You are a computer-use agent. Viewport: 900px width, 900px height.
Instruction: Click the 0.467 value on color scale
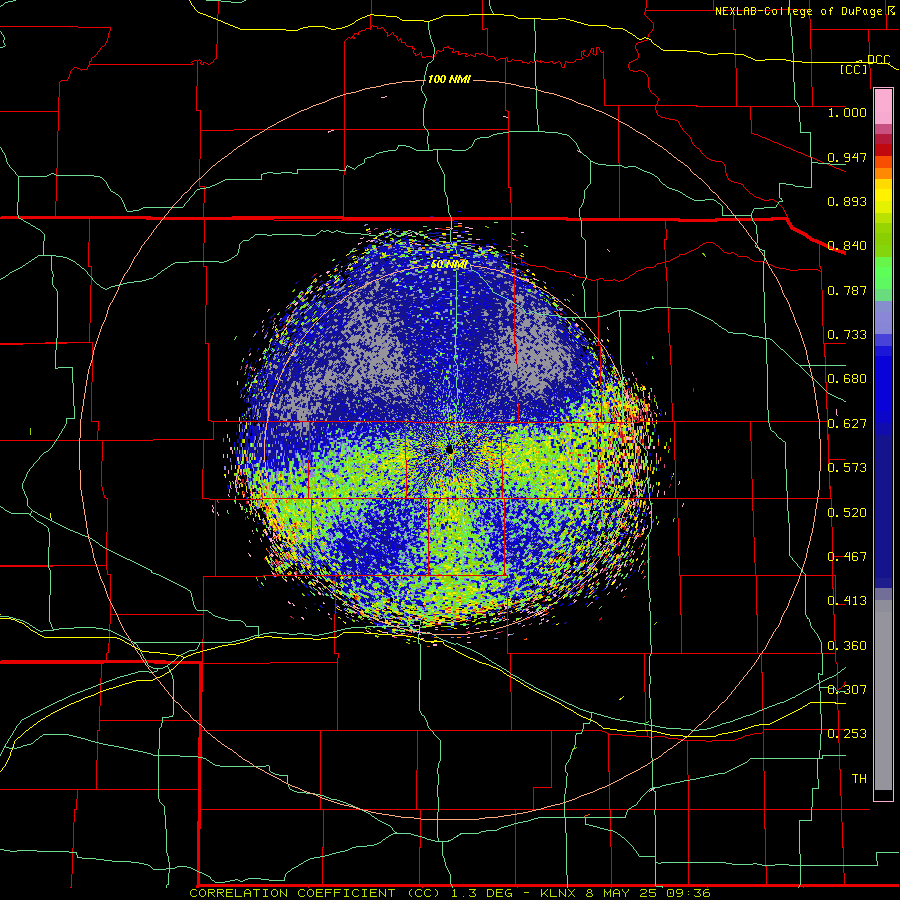[x=847, y=557]
